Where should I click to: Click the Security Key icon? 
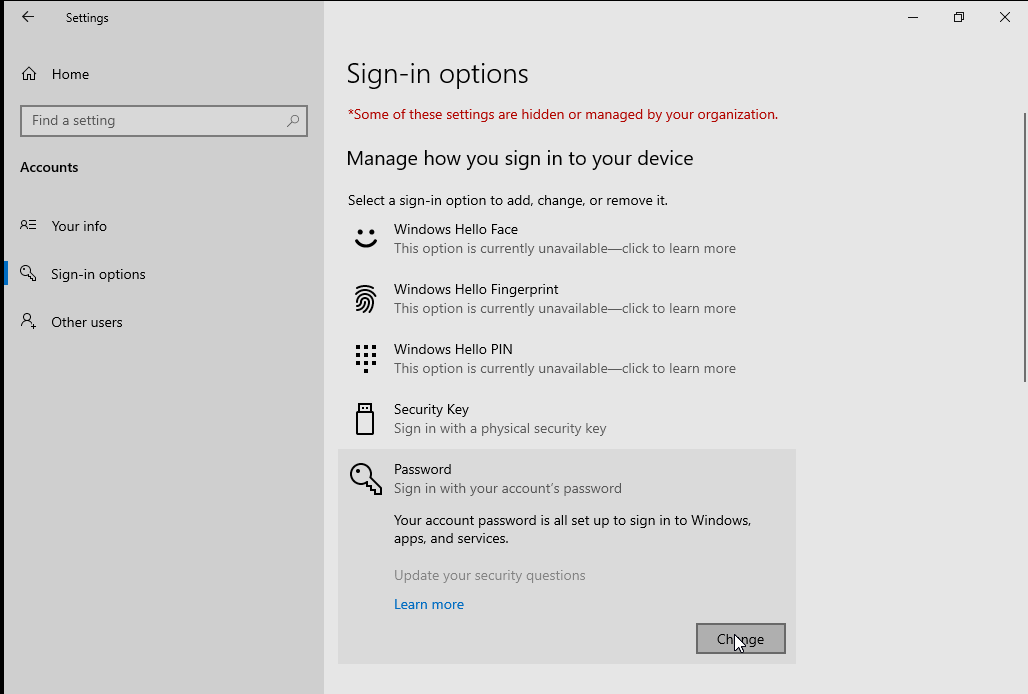point(364,418)
